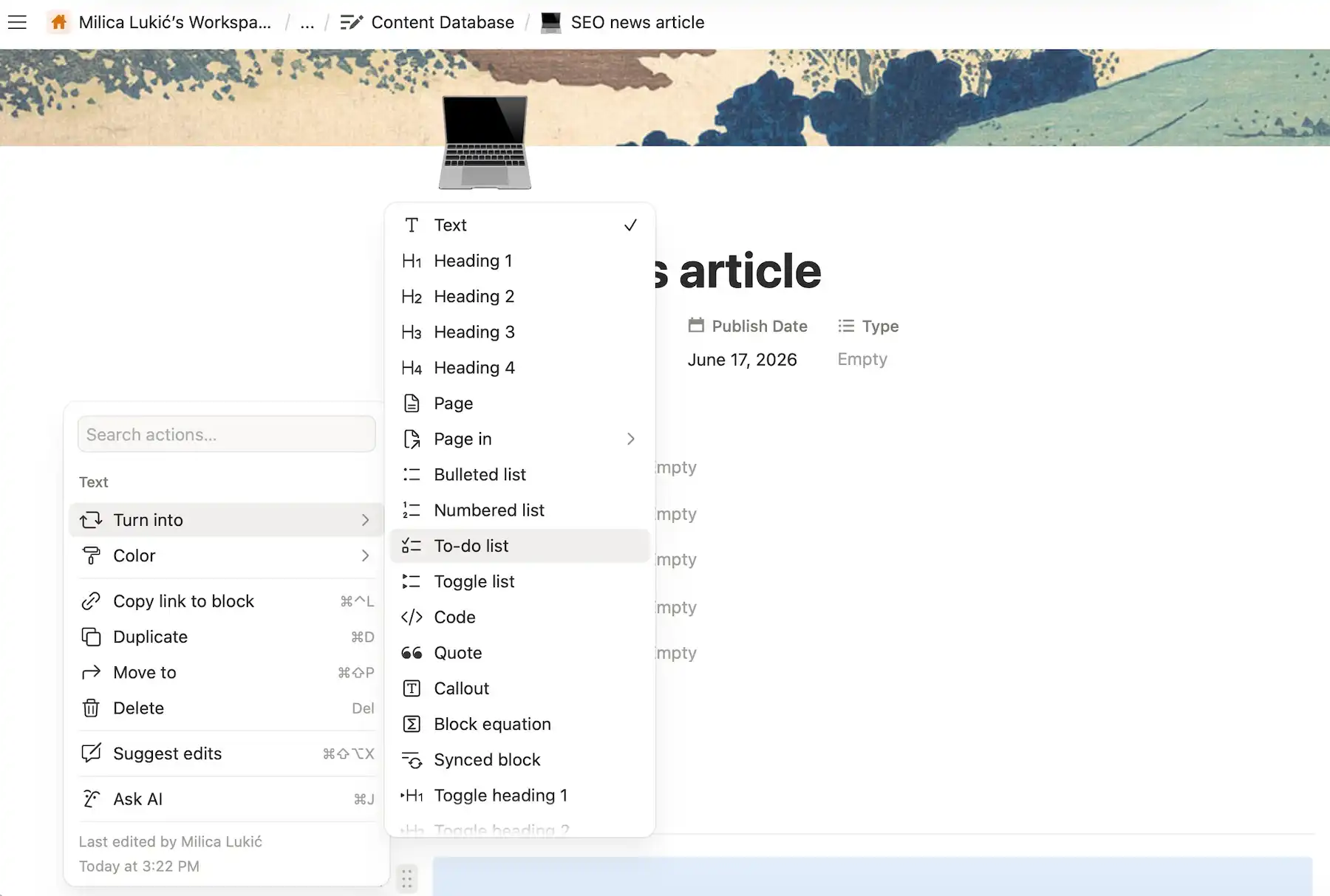
Task: Click the Color chevron arrow
Action: (x=365, y=555)
